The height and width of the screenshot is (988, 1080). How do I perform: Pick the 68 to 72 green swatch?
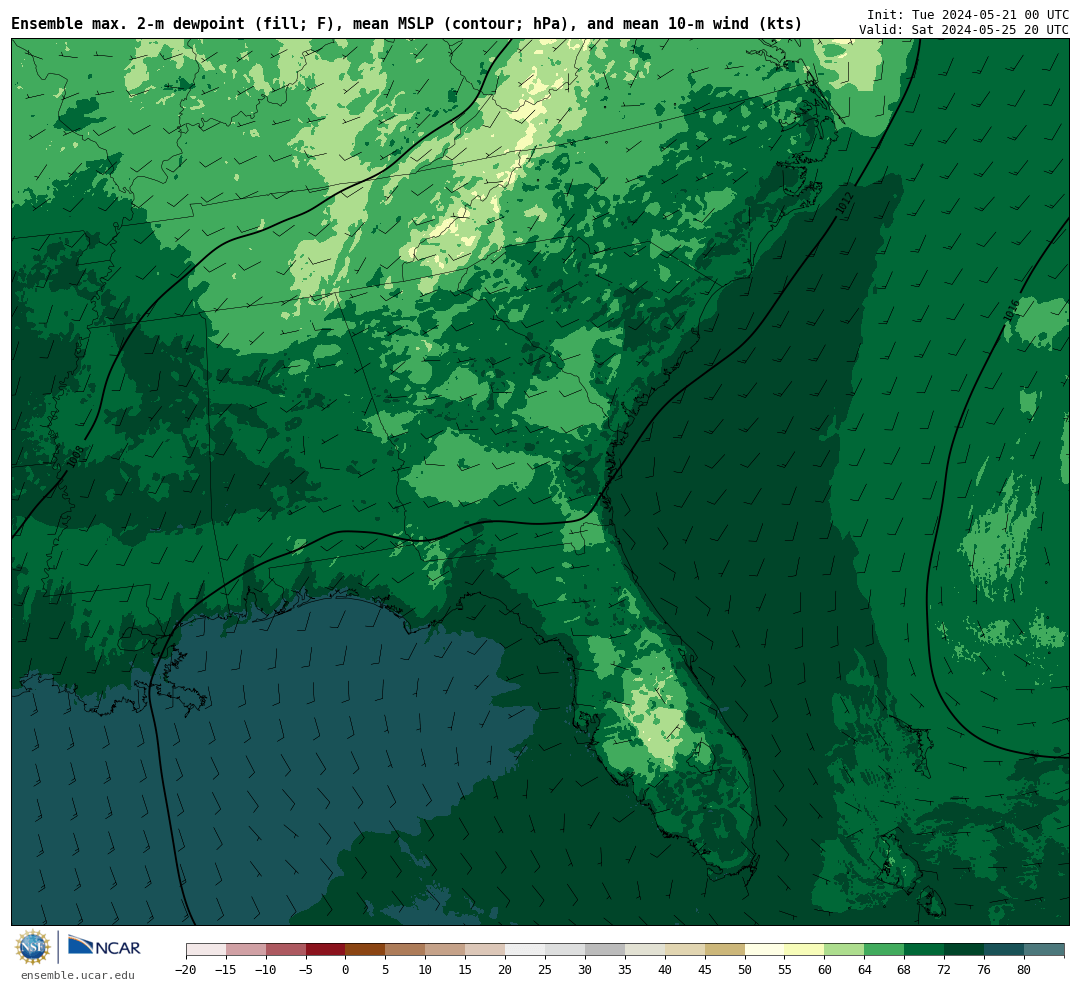(x=925, y=950)
